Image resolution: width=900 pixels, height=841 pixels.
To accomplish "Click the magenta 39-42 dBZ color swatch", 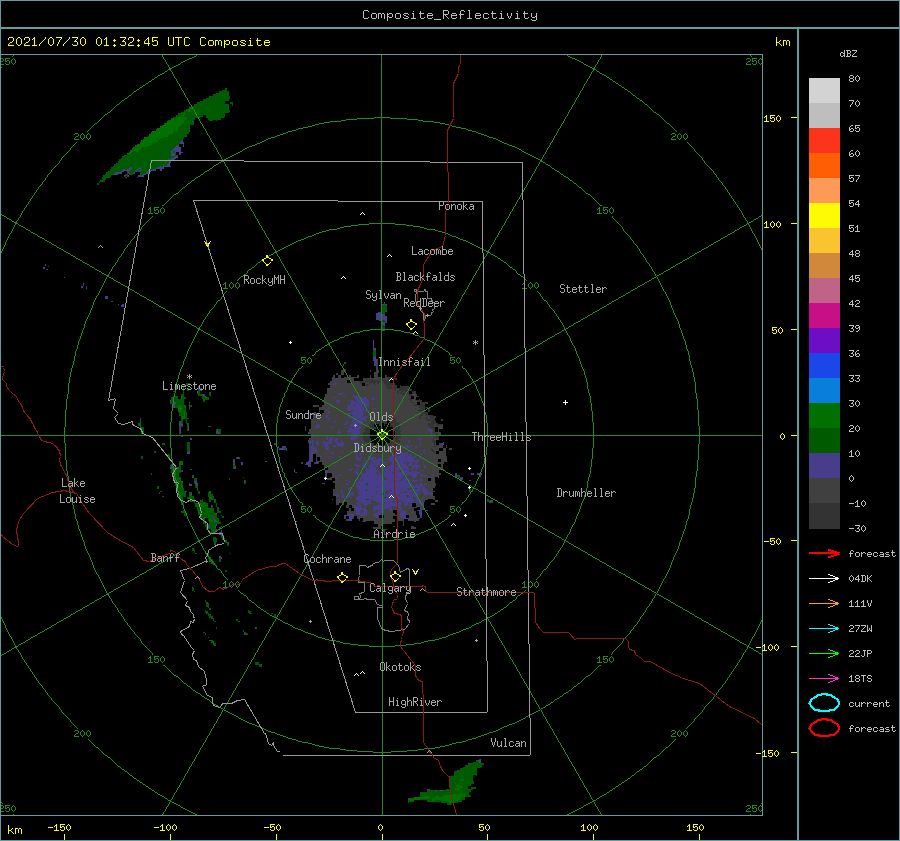I will click(824, 316).
